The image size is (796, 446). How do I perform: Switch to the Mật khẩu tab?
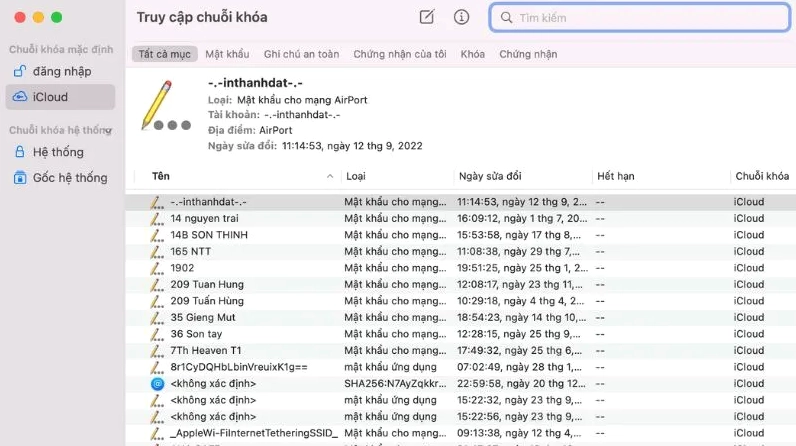coord(227,54)
